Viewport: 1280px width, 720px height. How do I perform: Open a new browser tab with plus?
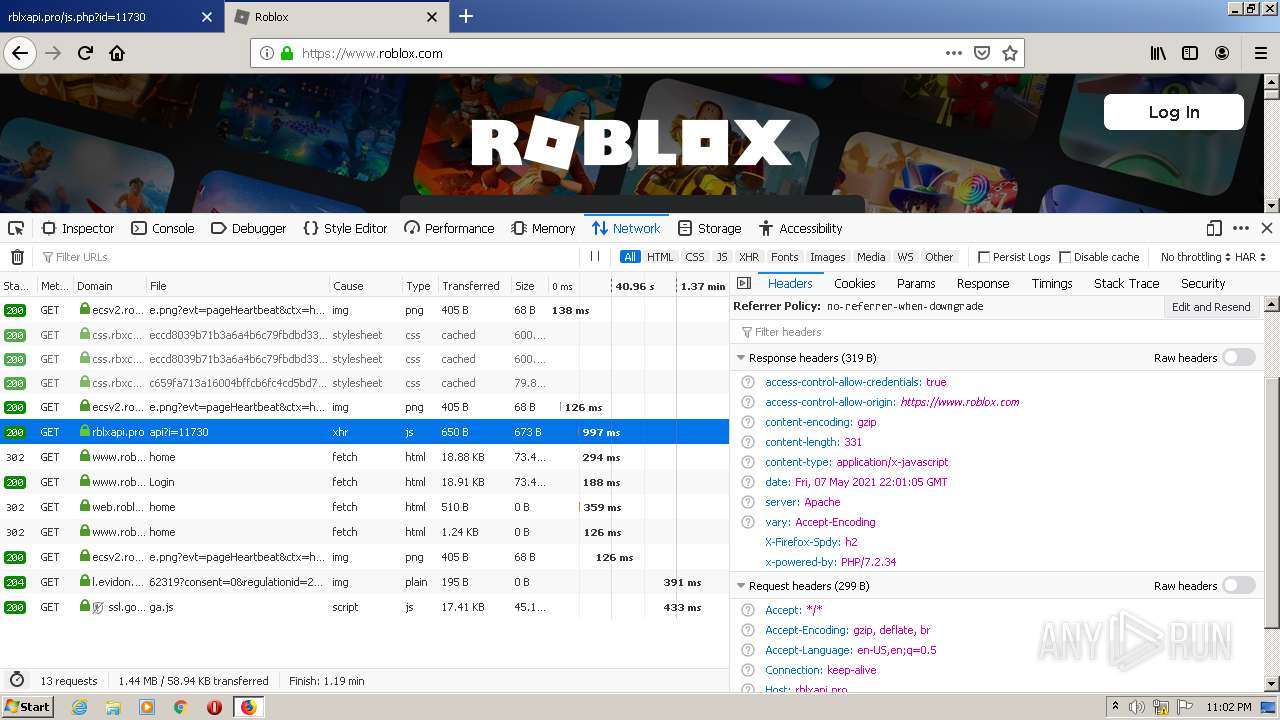click(x=466, y=16)
